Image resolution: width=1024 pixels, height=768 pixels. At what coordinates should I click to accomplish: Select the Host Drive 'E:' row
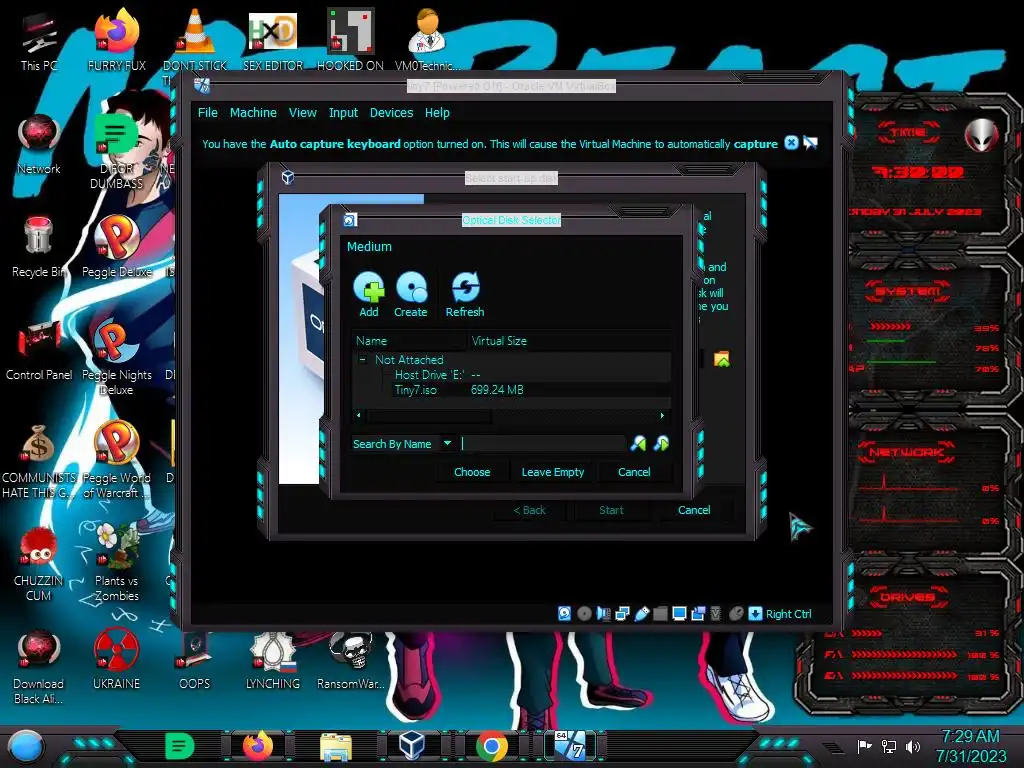click(x=511, y=375)
